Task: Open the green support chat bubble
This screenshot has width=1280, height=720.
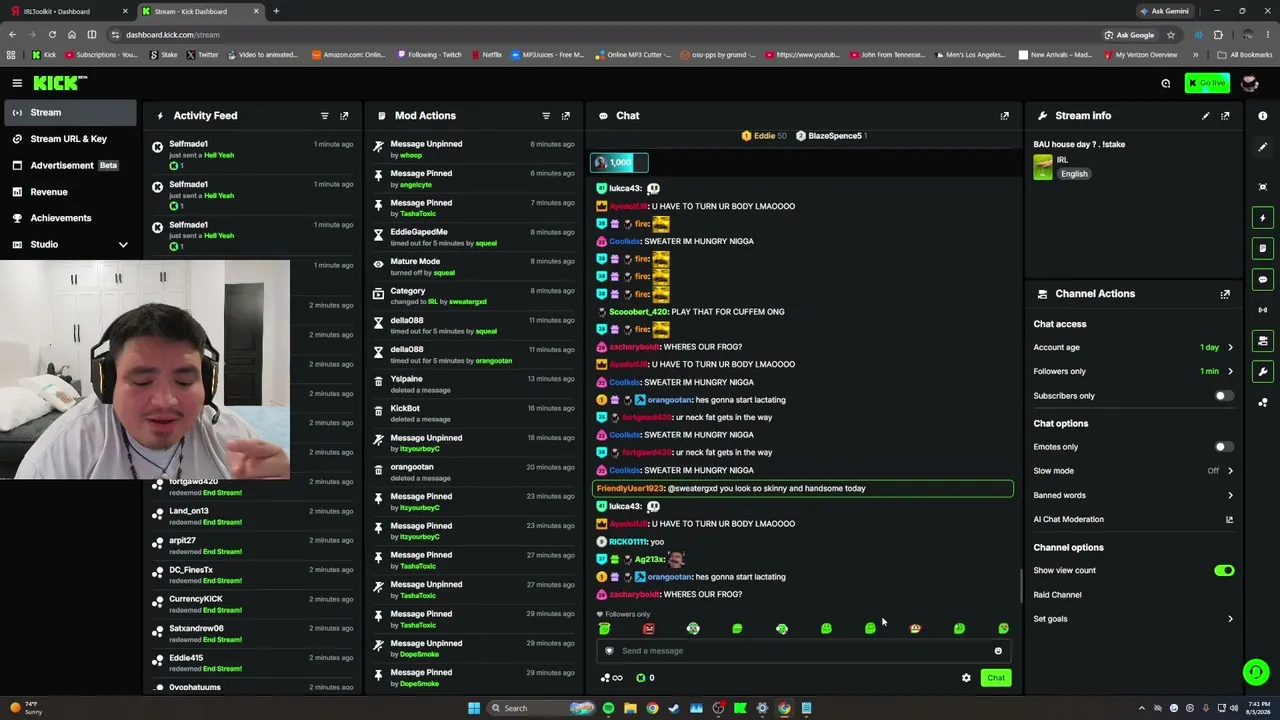Action: (x=1256, y=672)
